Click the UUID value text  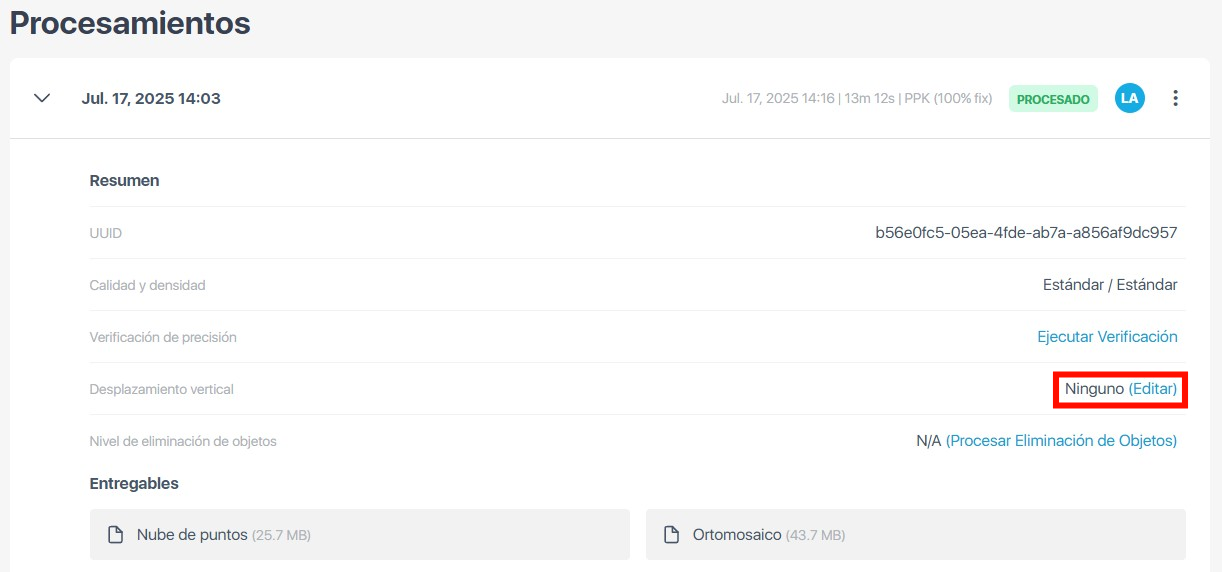1026,233
